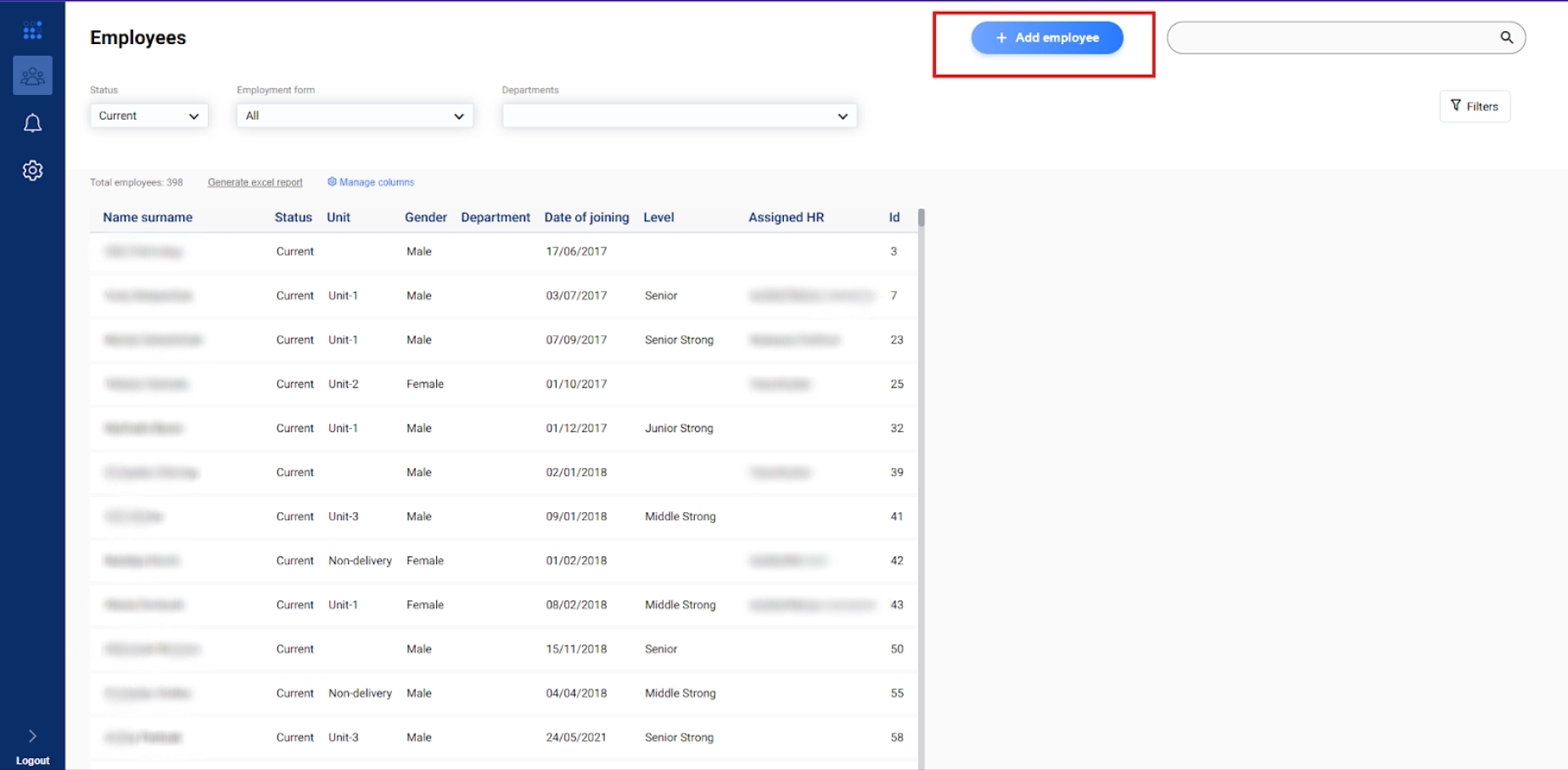The width and height of the screenshot is (1568, 770).
Task: Click the Add employee button
Action: coord(1046,38)
